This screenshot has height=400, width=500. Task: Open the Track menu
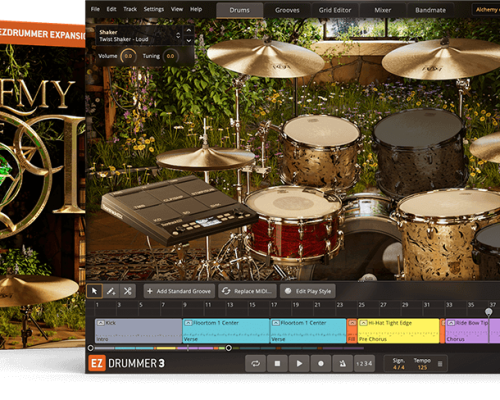(x=130, y=9)
